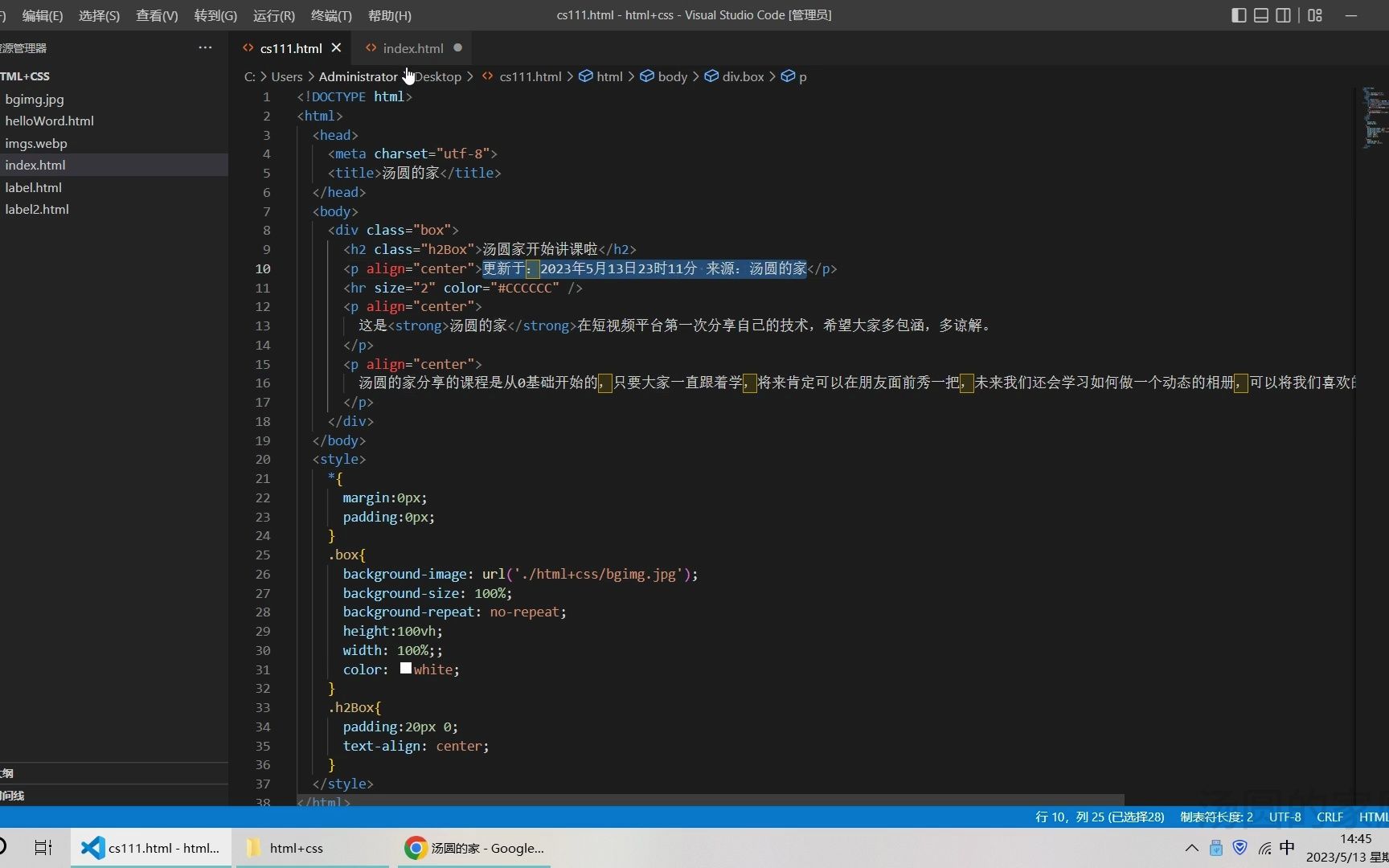The width and height of the screenshot is (1389, 868).
Task: Toggle the secondary sidebar
Action: (x=1283, y=15)
